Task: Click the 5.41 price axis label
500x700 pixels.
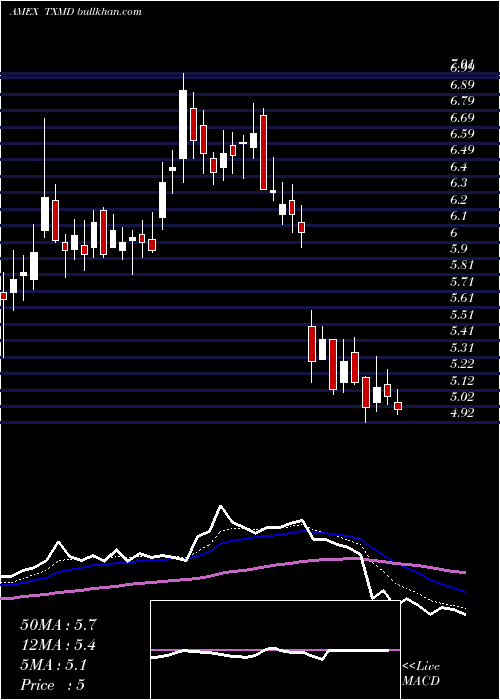Action: (462, 331)
